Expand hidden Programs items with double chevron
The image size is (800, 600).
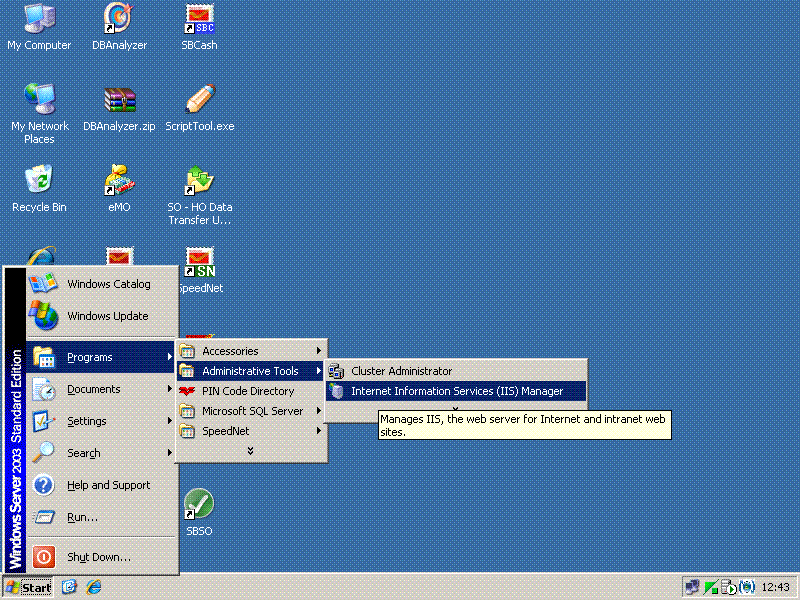point(251,451)
